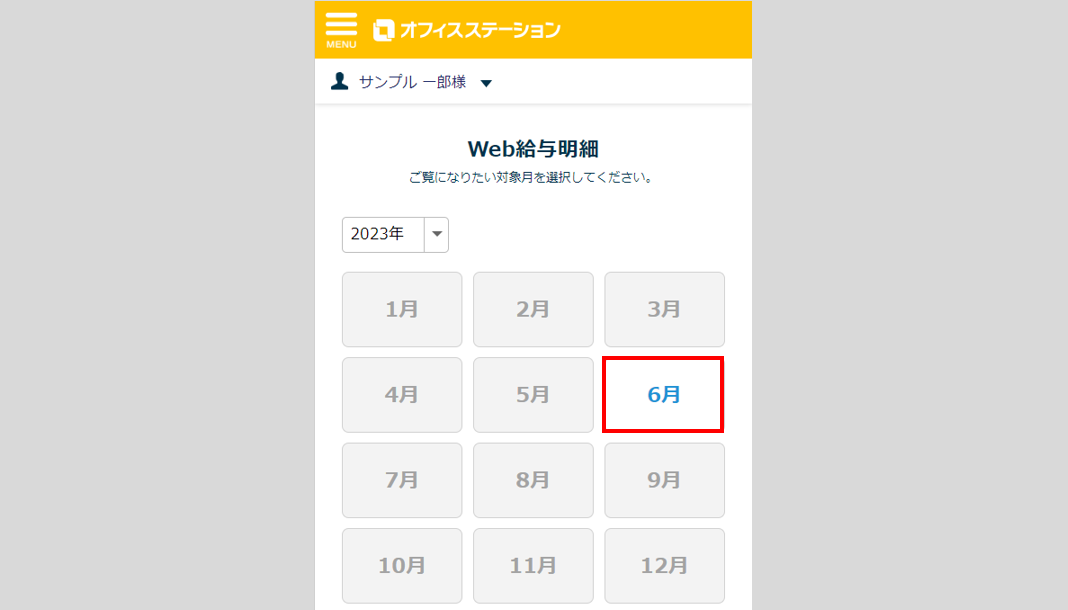Open the 12月 month tile

(x=664, y=566)
